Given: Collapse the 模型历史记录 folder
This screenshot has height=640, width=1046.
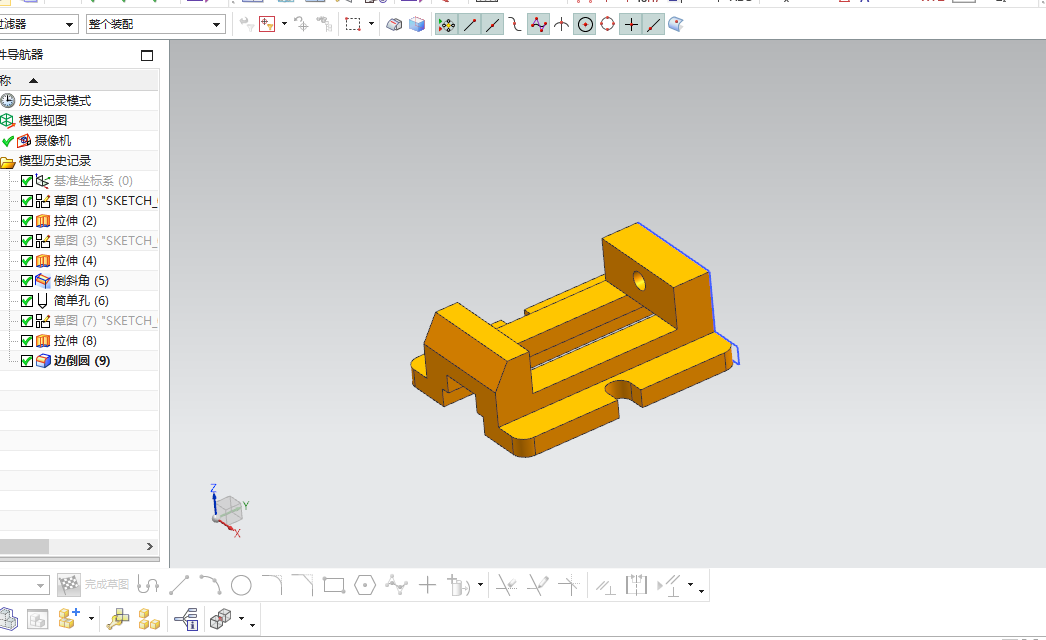Looking at the screenshot, I should tap(7, 162).
